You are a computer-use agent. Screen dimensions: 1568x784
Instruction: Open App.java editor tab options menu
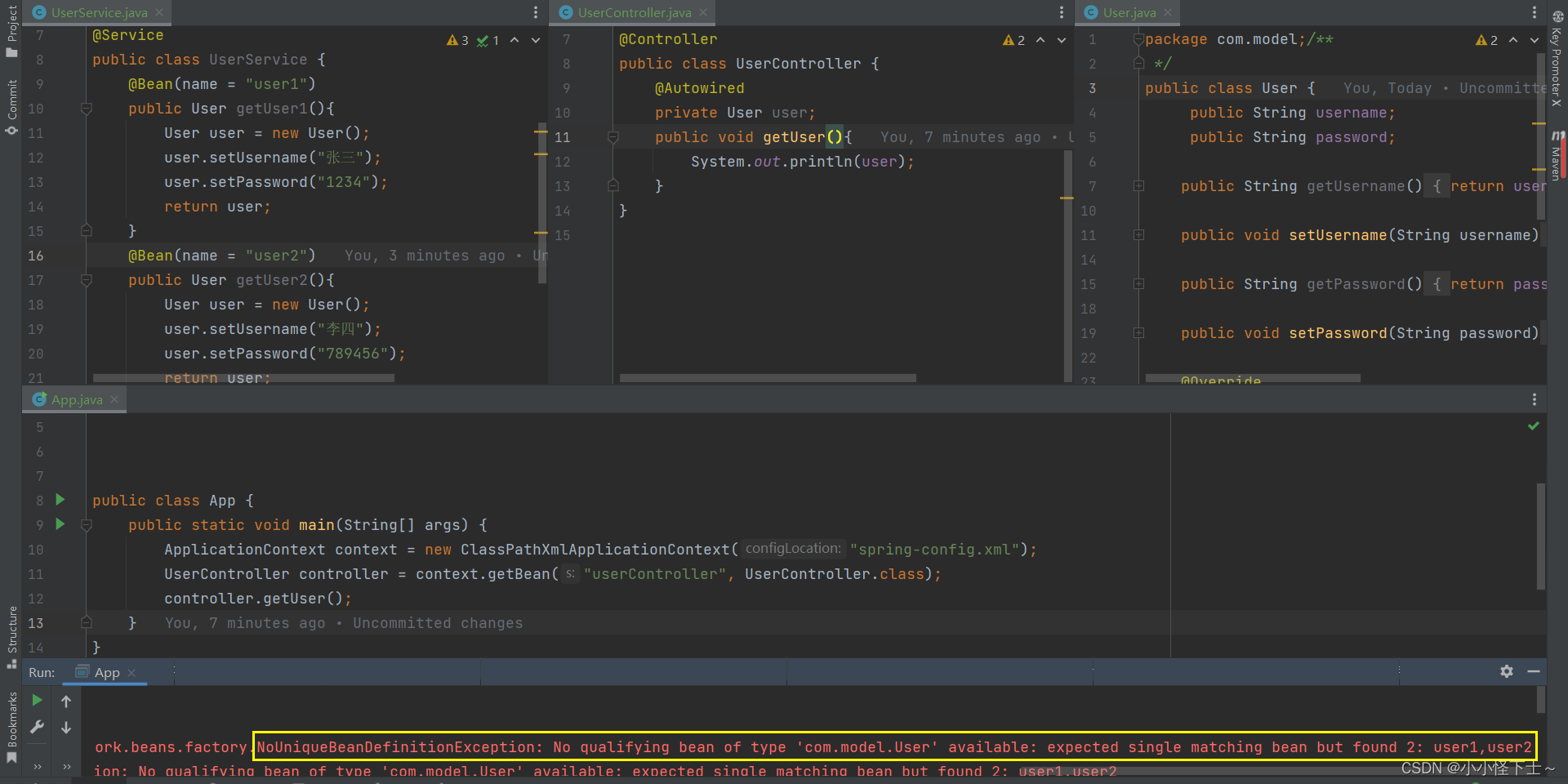tap(1535, 399)
